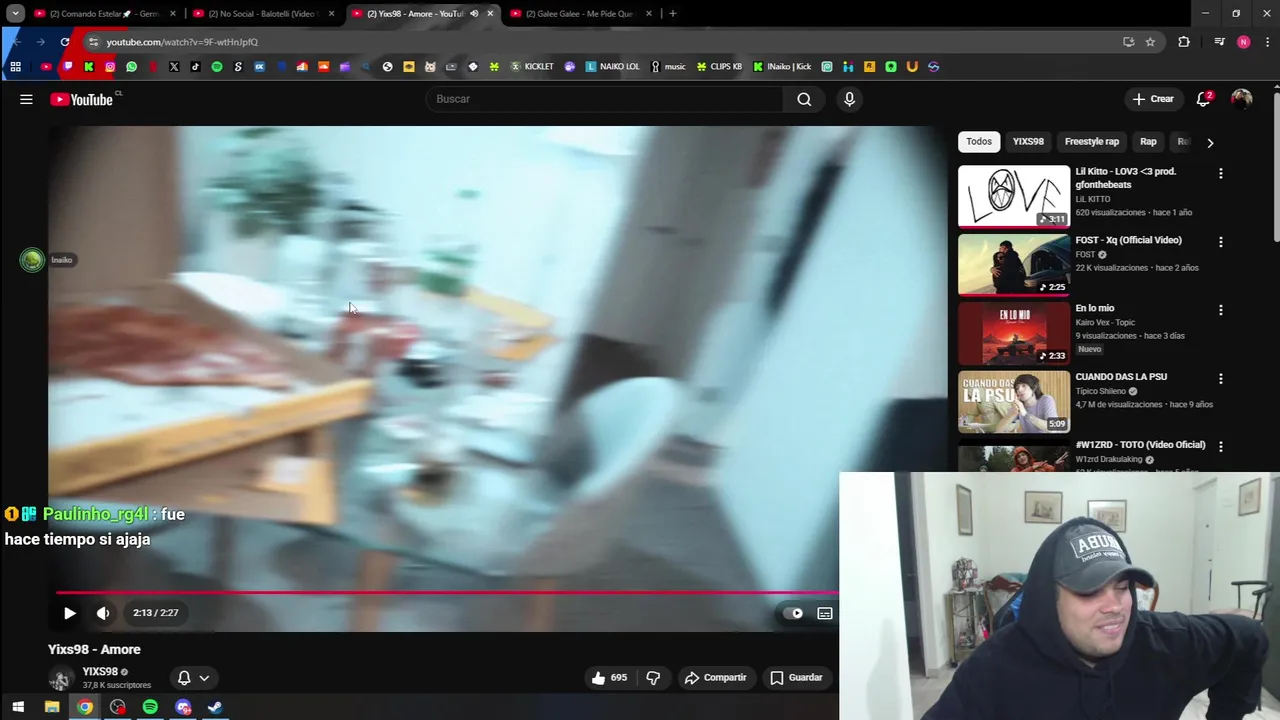Show more filter chips with right arrow
This screenshot has height=720, width=1280.
(1210, 142)
